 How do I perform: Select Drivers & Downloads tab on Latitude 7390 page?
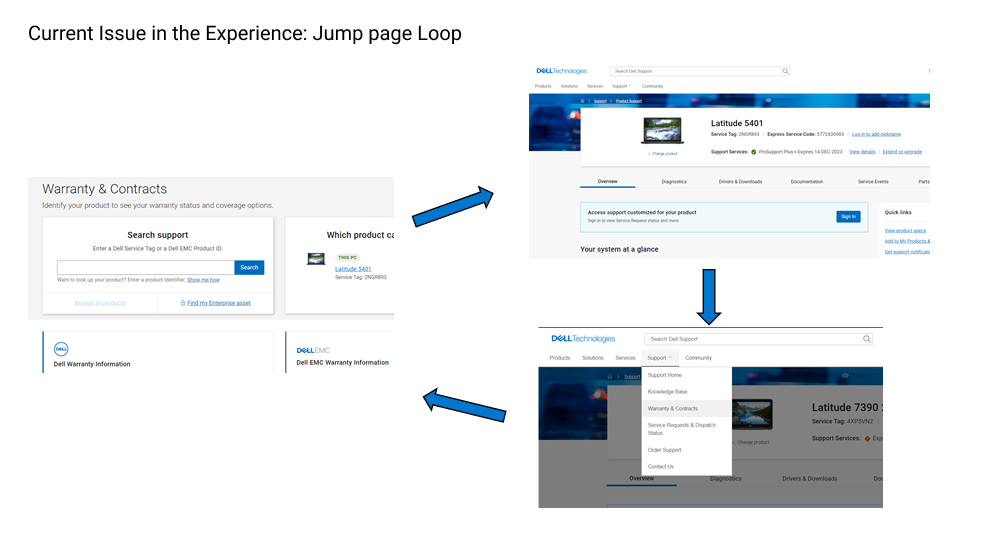810,479
